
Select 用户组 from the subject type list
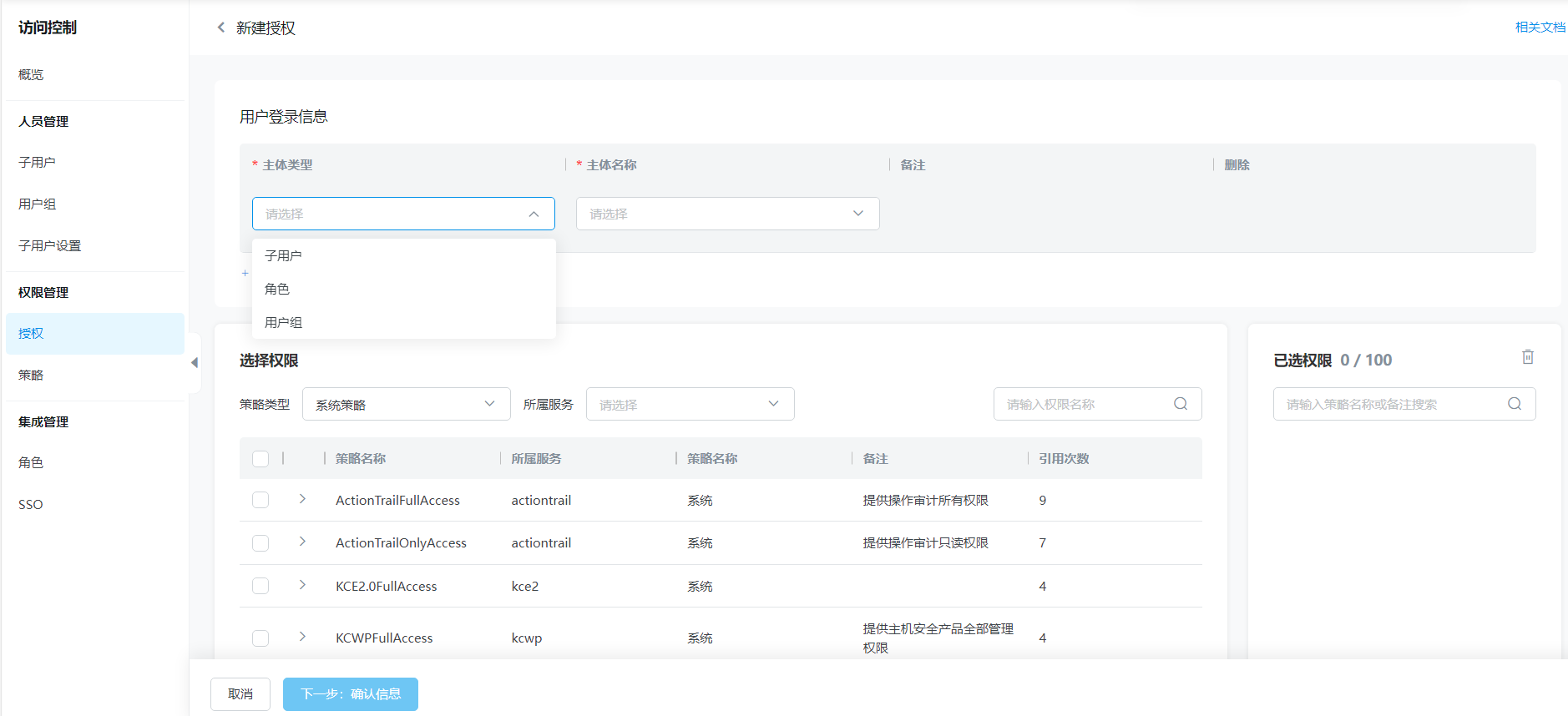(x=284, y=323)
